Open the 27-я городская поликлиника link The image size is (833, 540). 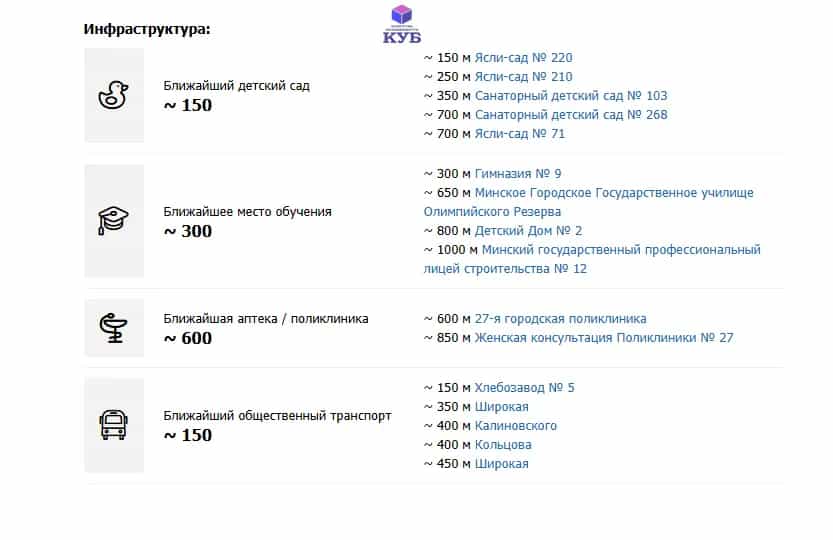(560, 319)
